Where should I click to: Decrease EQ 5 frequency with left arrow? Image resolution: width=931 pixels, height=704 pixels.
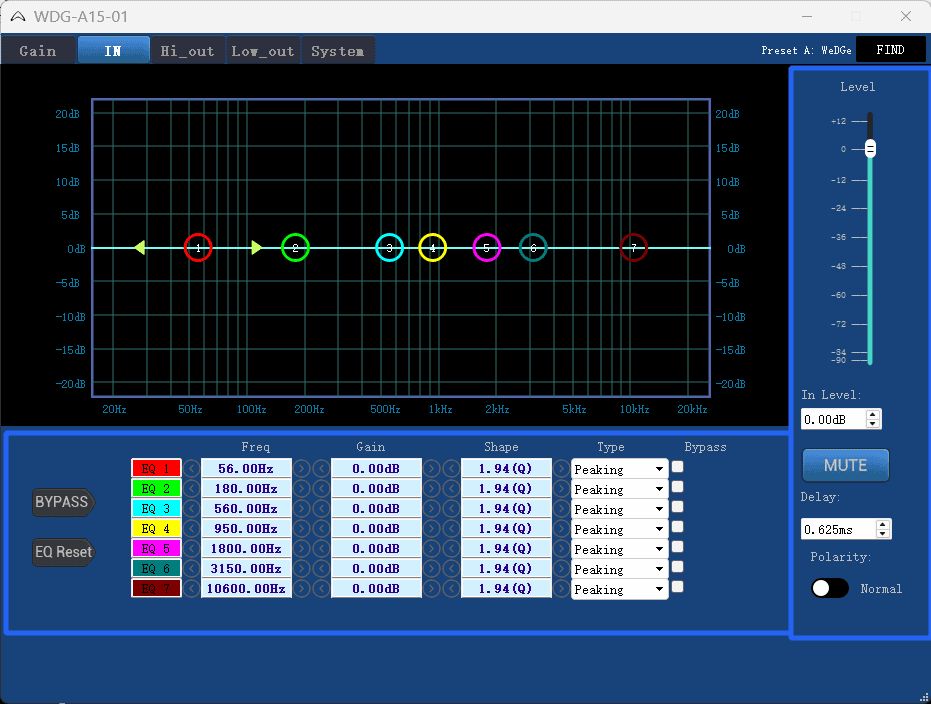(191, 549)
